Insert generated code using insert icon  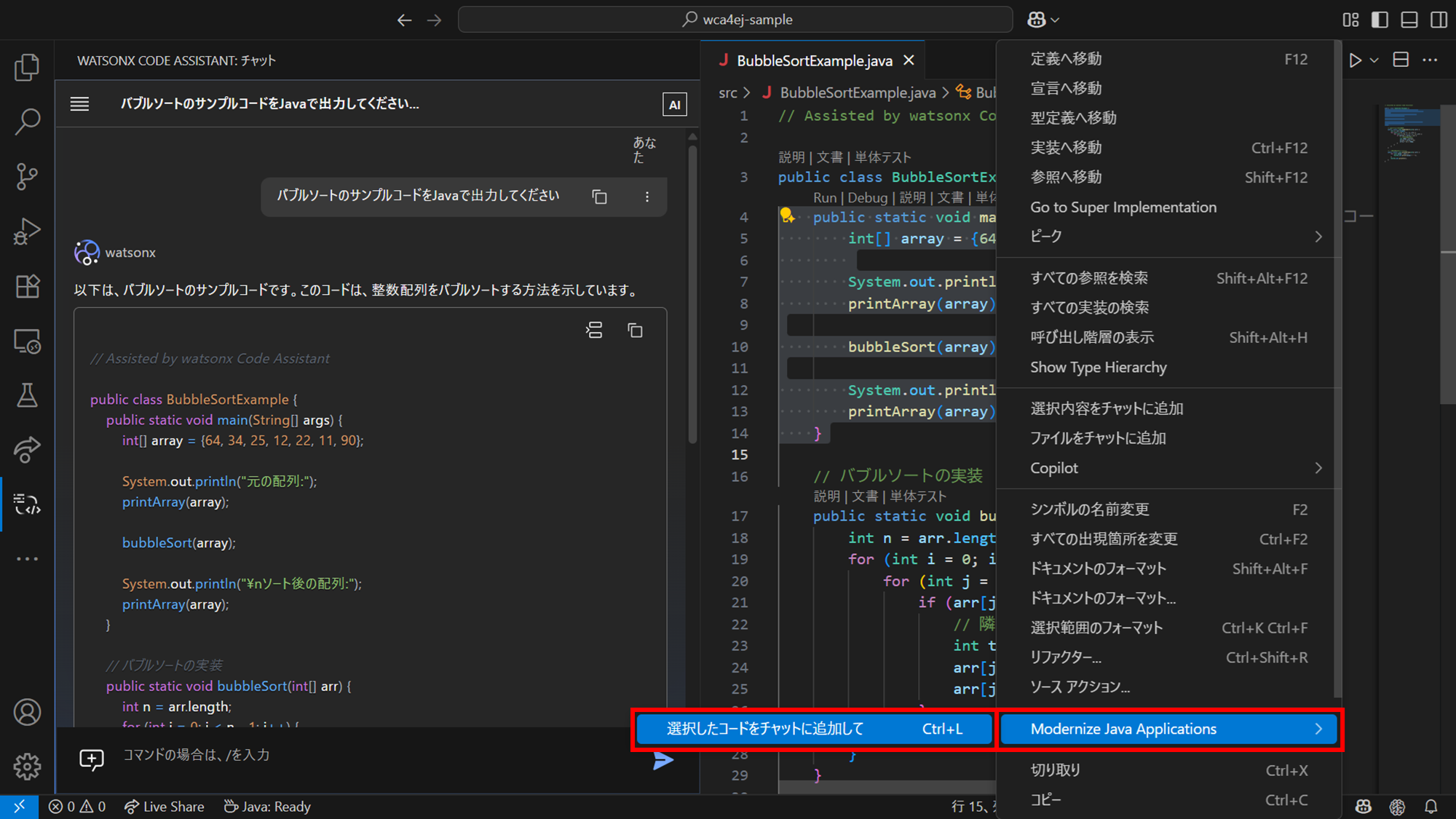coord(594,331)
